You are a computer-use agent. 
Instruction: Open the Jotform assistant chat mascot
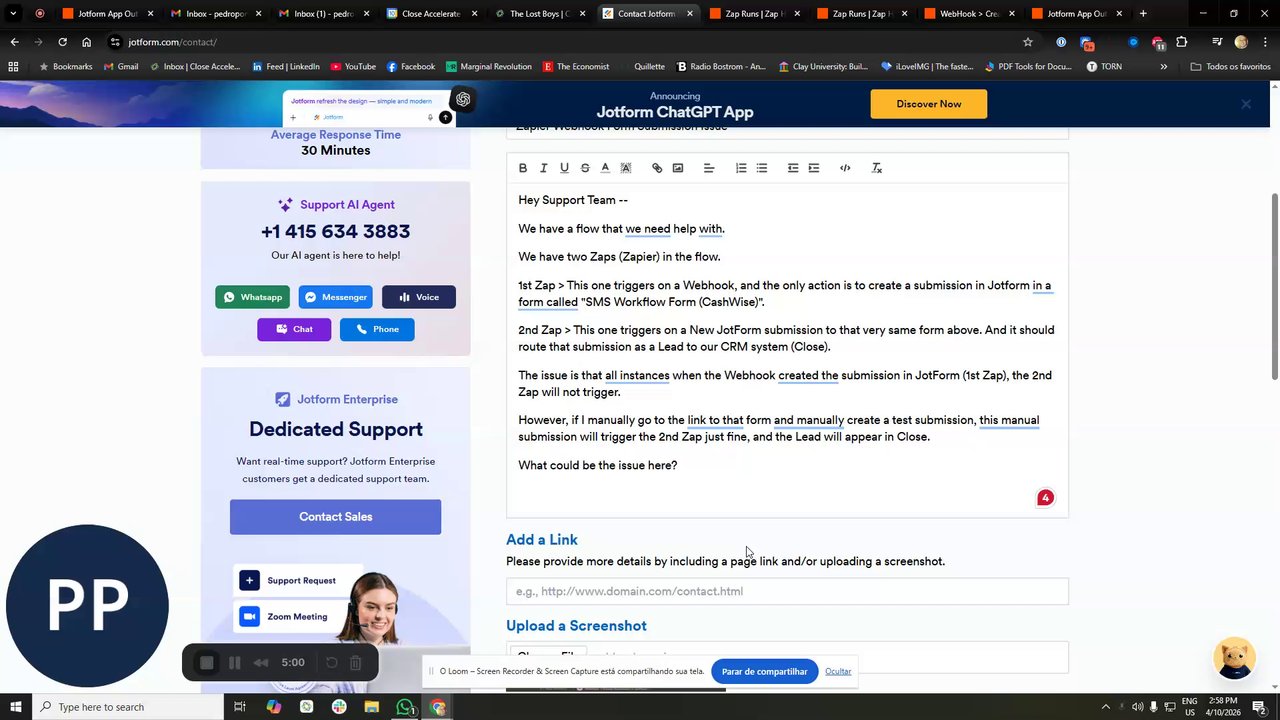(x=1234, y=658)
